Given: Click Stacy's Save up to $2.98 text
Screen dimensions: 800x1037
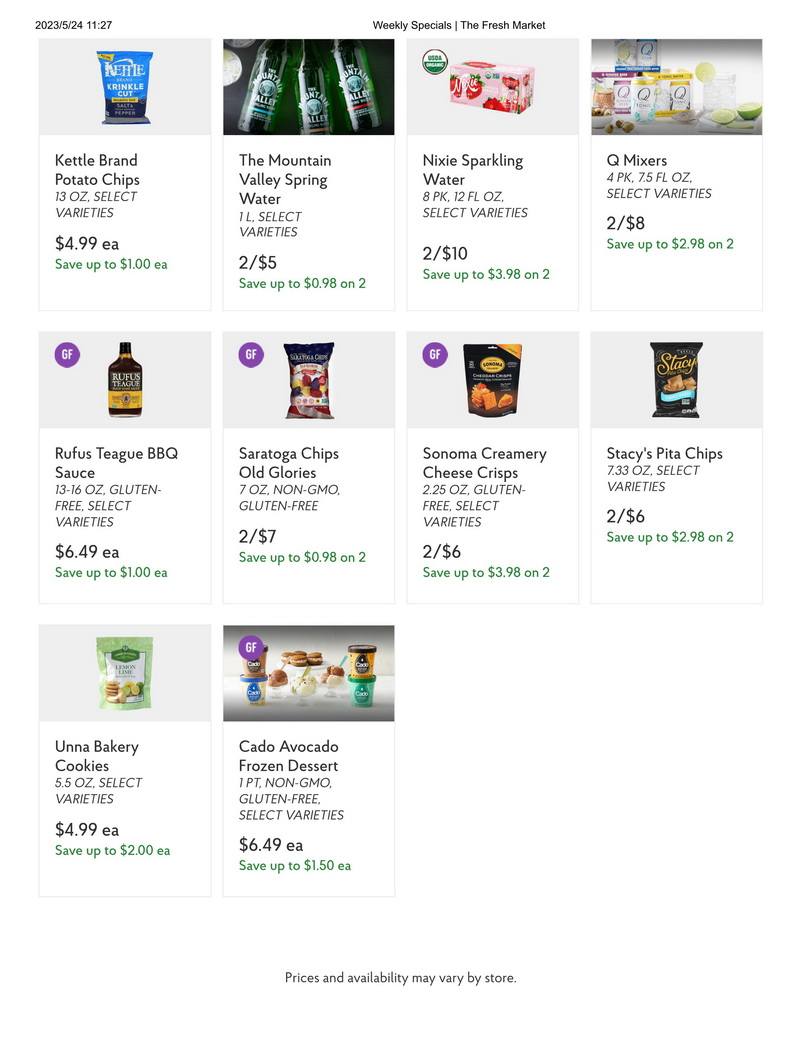Looking at the screenshot, I should (x=670, y=537).
